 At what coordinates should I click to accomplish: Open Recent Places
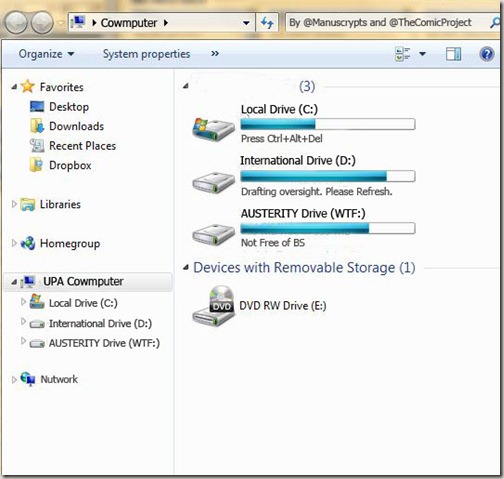point(82,146)
